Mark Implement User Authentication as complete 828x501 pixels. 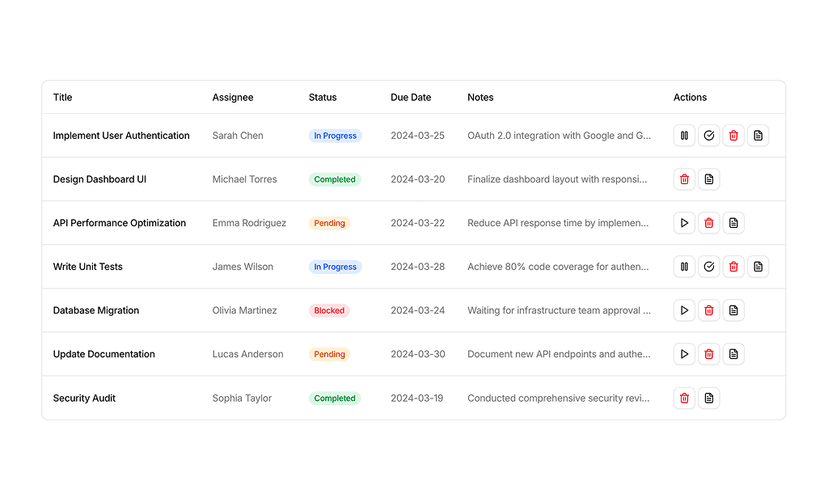click(x=709, y=136)
